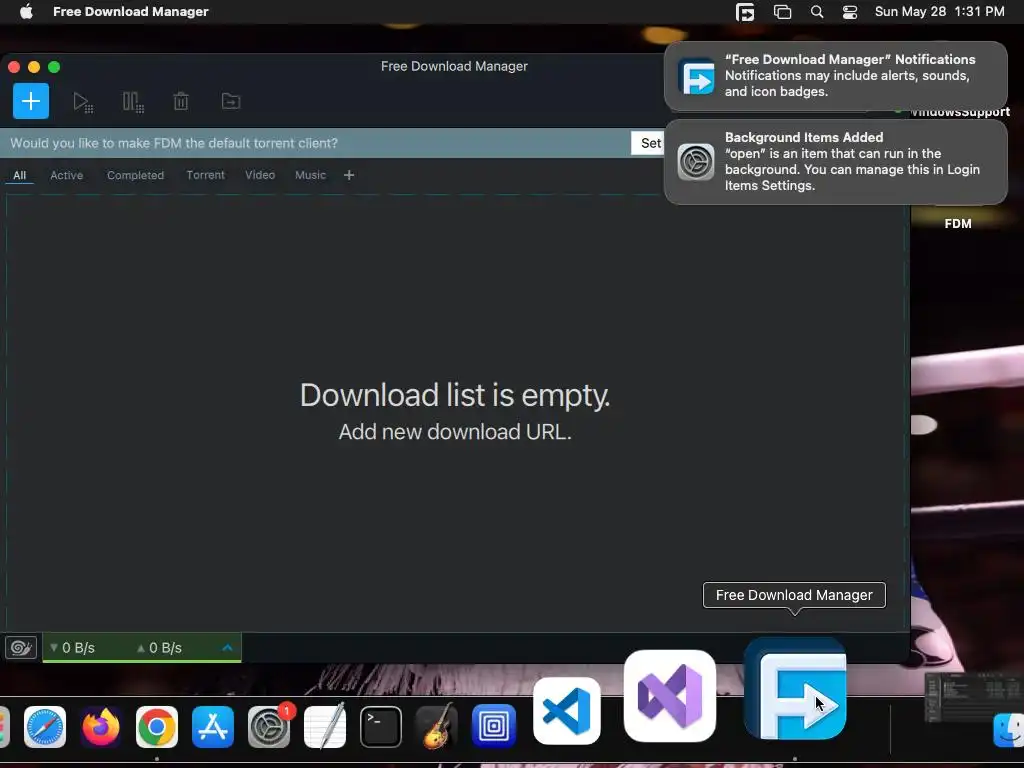Open the Background Items Added notification
The width and height of the screenshot is (1024, 768).
[835, 161]
